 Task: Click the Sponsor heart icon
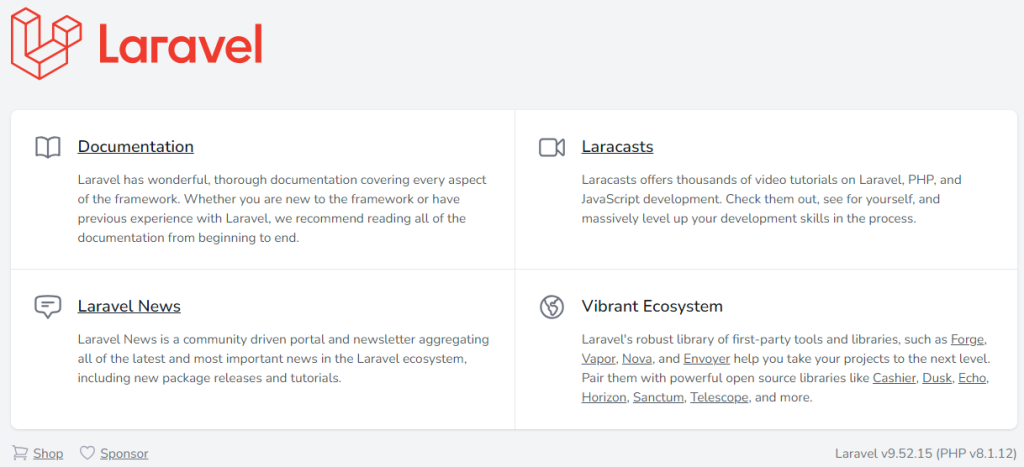click(87, 453)
